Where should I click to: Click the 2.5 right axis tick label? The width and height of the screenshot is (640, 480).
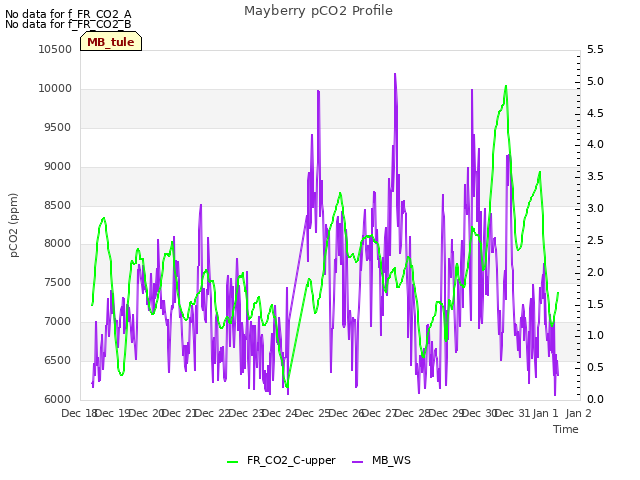595,240
